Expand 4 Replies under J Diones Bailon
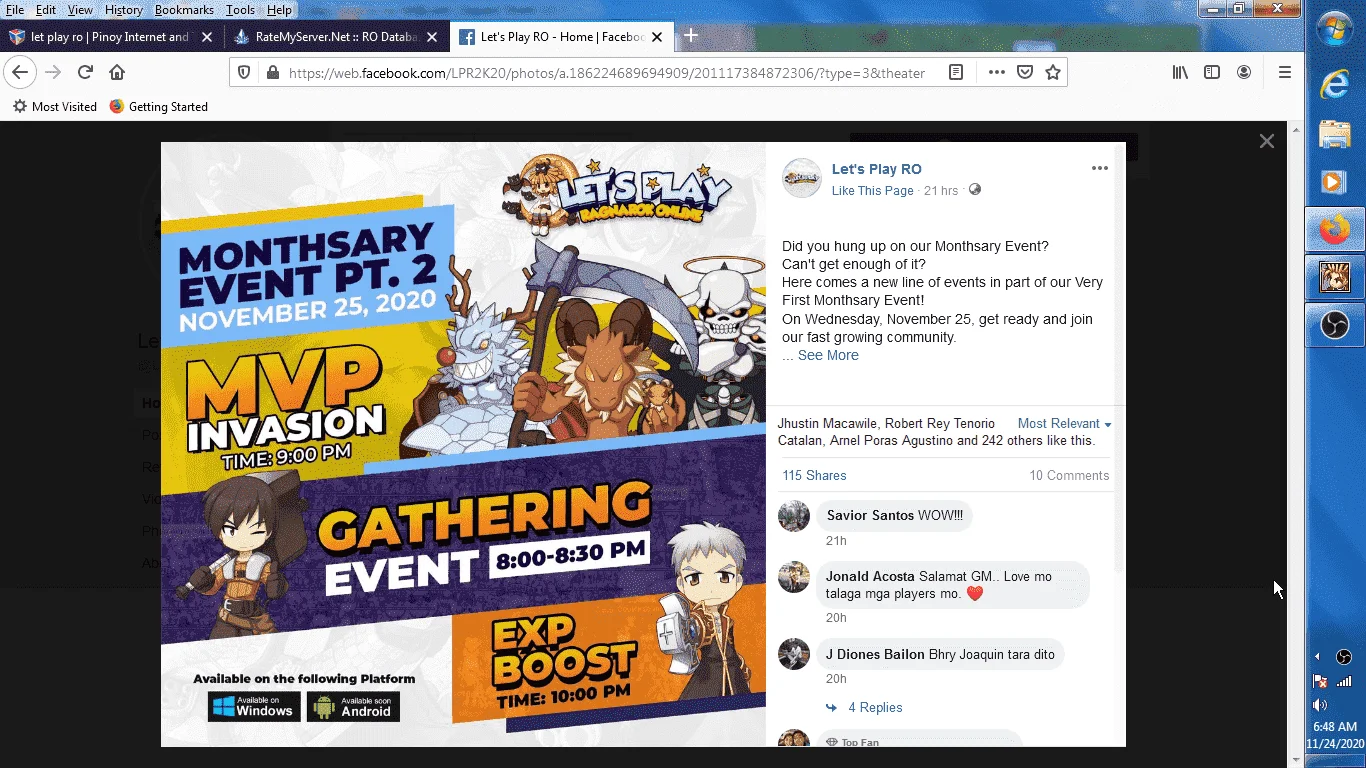The image size is (1366, 768). click(875, 707)
